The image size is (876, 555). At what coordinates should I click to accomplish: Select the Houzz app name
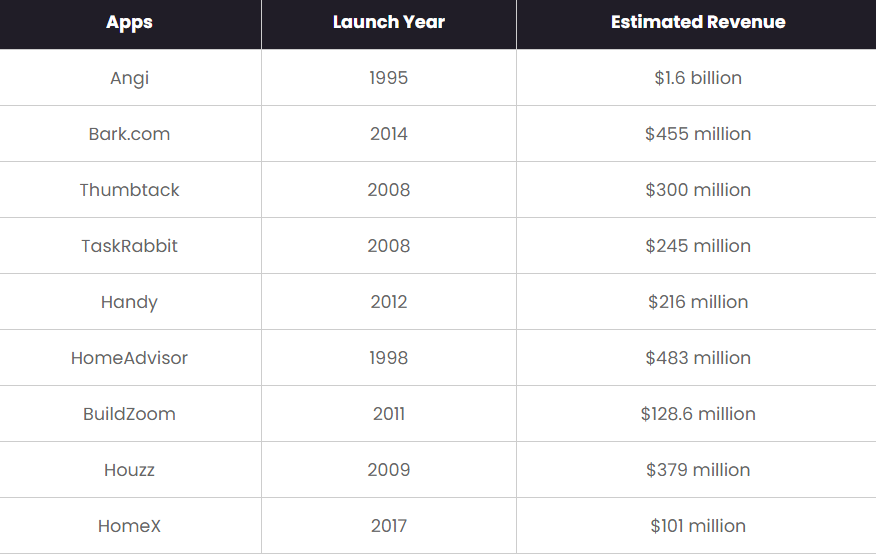129,469
